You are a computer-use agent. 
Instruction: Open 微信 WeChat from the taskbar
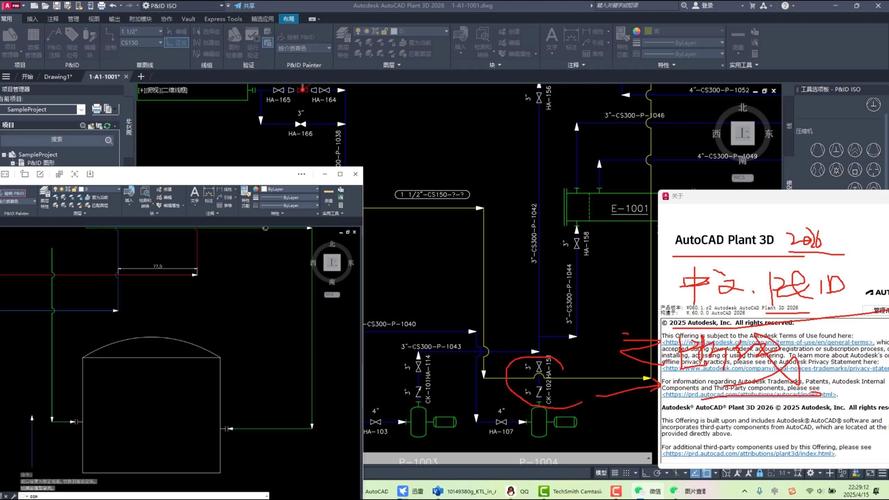[x=648, y=491]
